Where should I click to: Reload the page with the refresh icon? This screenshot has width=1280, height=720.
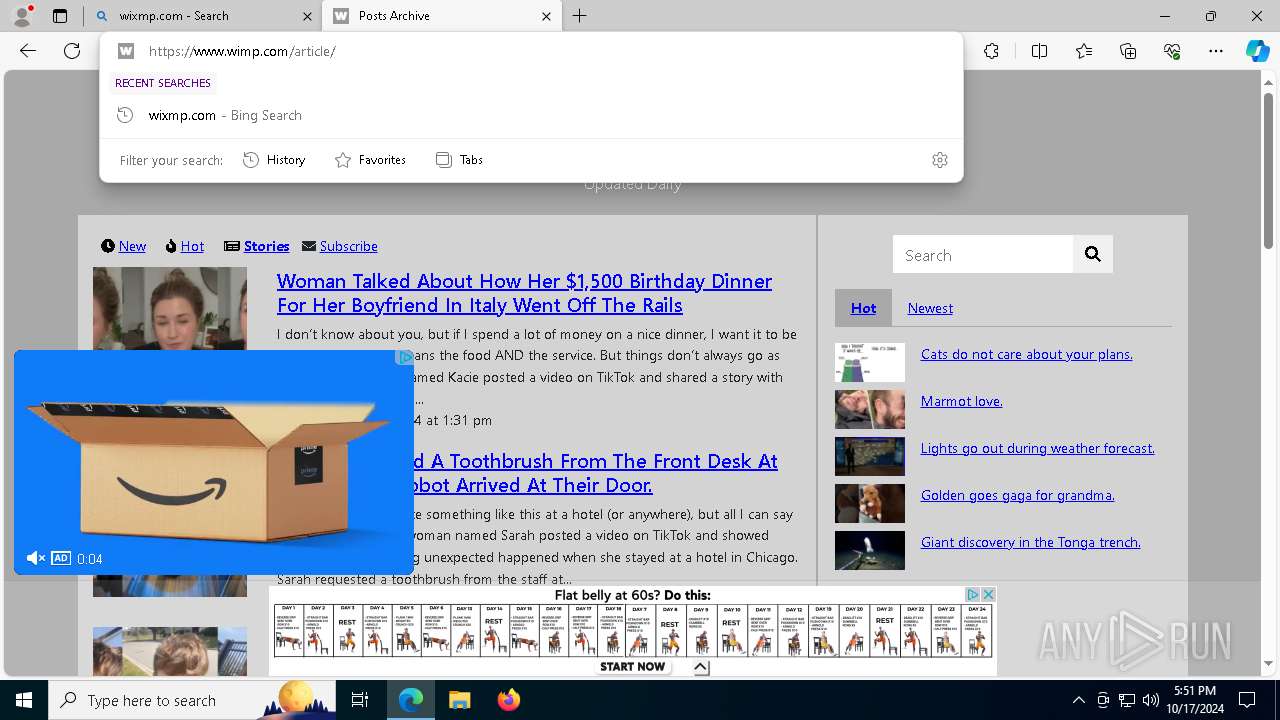[72, 51]
